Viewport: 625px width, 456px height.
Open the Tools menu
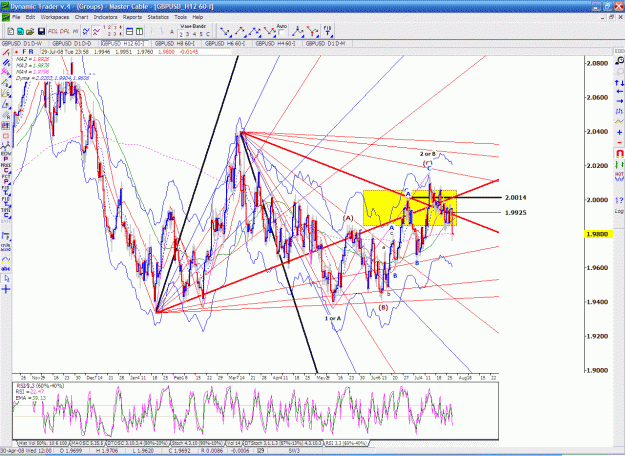click(180, 17)
